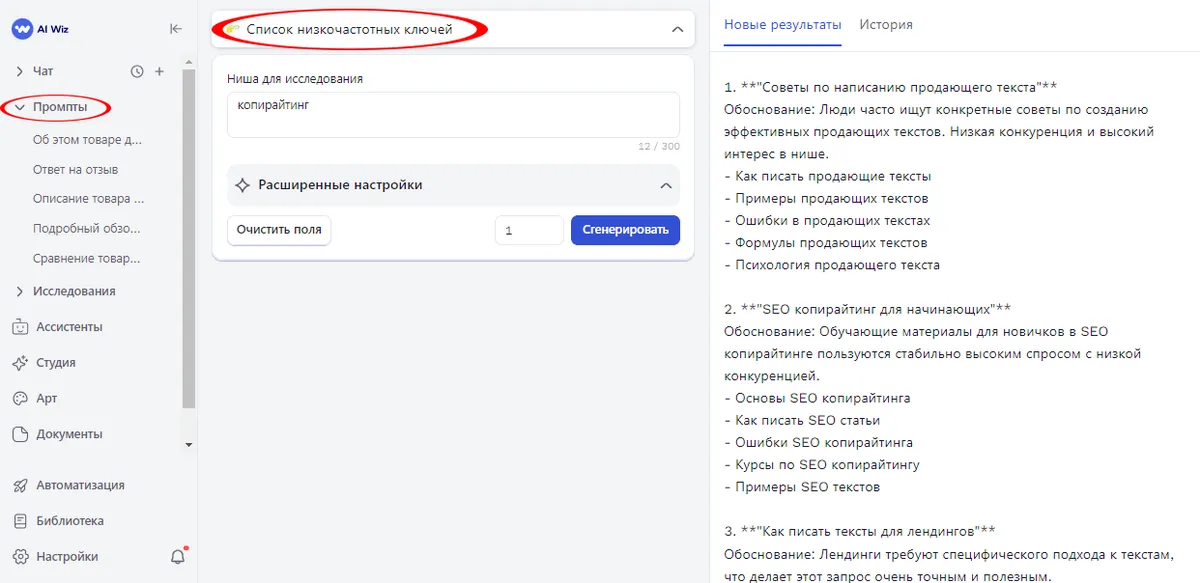The width and height of the screenshot is (1200, 583).
Task: Click the AI Wiz logo
Action: (40, 29)
